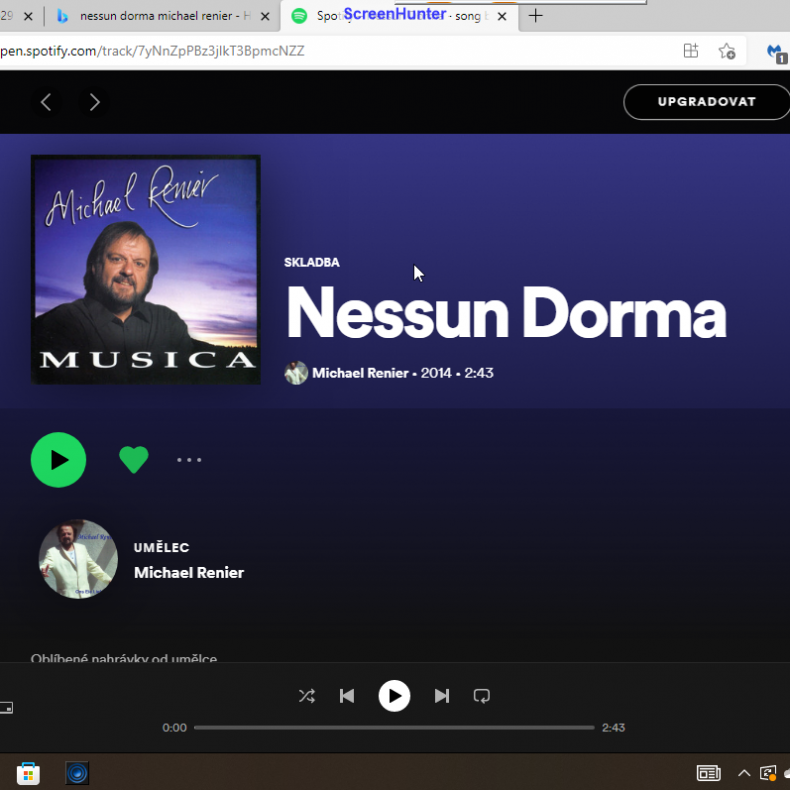Open the picture-in-picture mini player icon
Image resolution: width=790 pixels, height=790 pixels.
click(x=6, y=707)
